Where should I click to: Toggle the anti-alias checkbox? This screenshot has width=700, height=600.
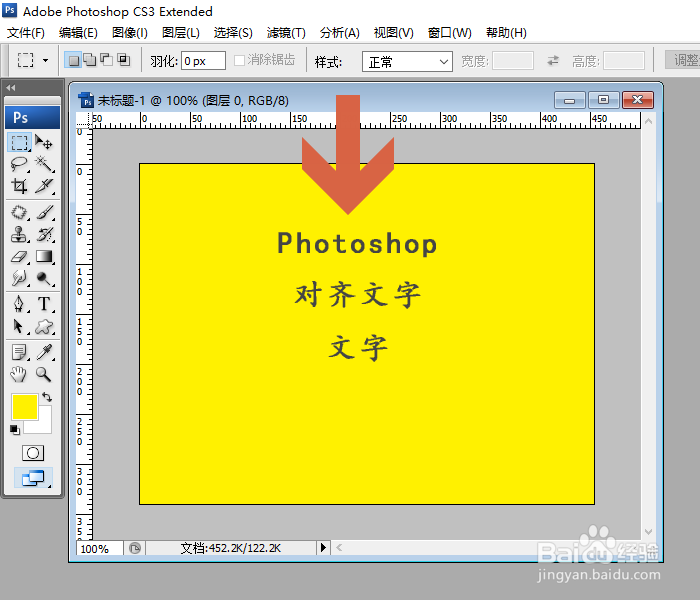[239, 60]
